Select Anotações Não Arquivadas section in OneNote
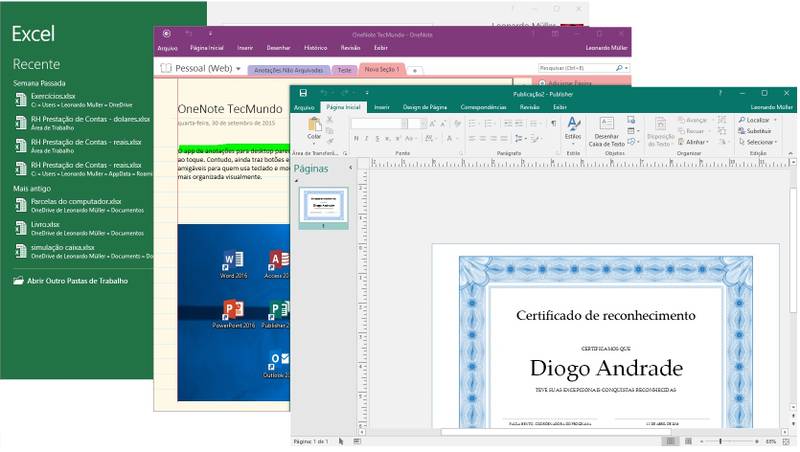 coord(289,70)
